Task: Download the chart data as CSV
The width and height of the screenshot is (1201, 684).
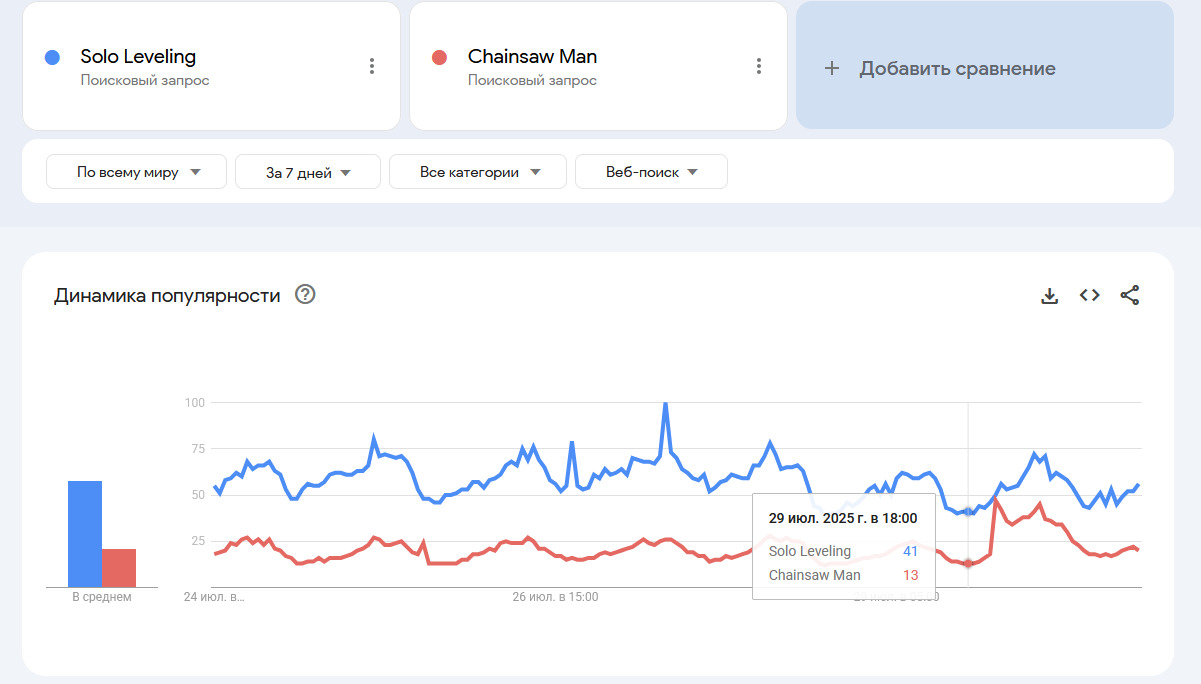Action: click(1049, 295)
